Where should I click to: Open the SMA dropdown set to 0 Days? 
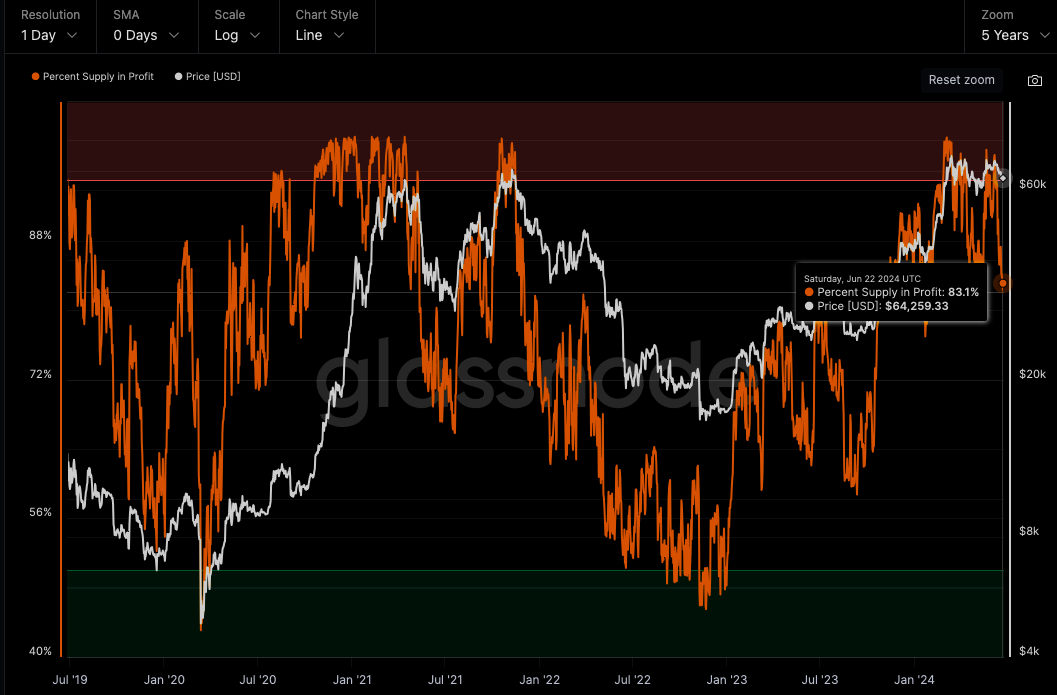click(146, 35)
